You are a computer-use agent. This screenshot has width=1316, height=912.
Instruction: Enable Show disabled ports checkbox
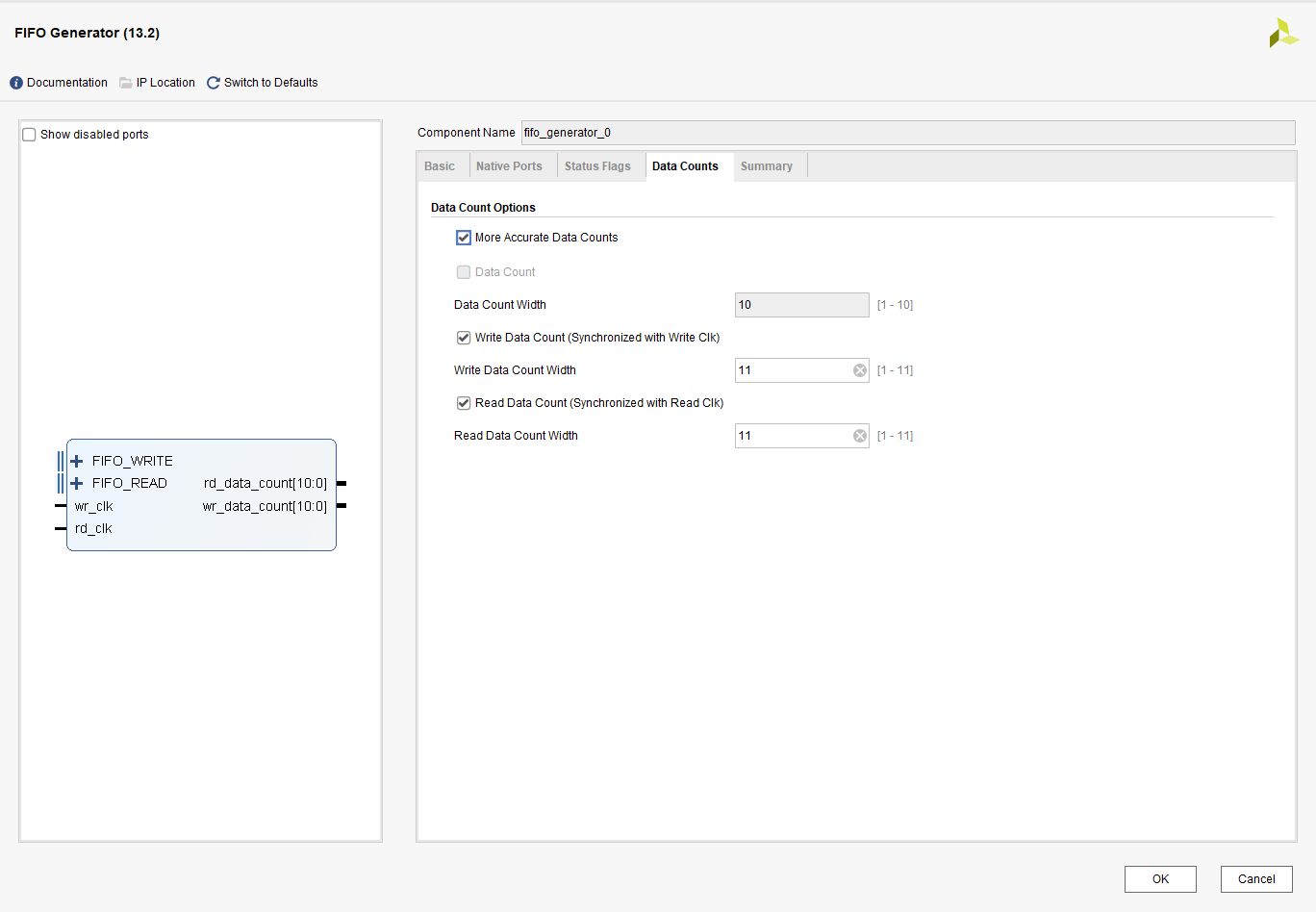pyautogui.click(x=29, y=135)
